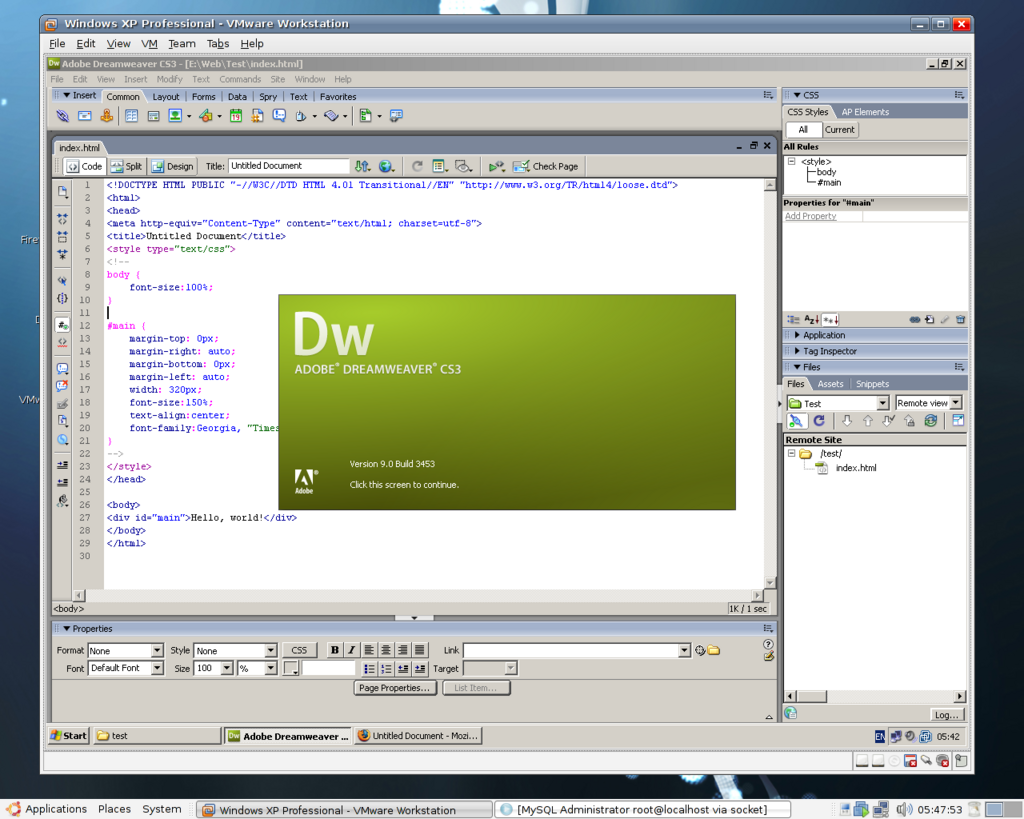Click the Add Property link in CSS panel
The height and width of the screenshot is (819, 1024).
click(810, 216)
